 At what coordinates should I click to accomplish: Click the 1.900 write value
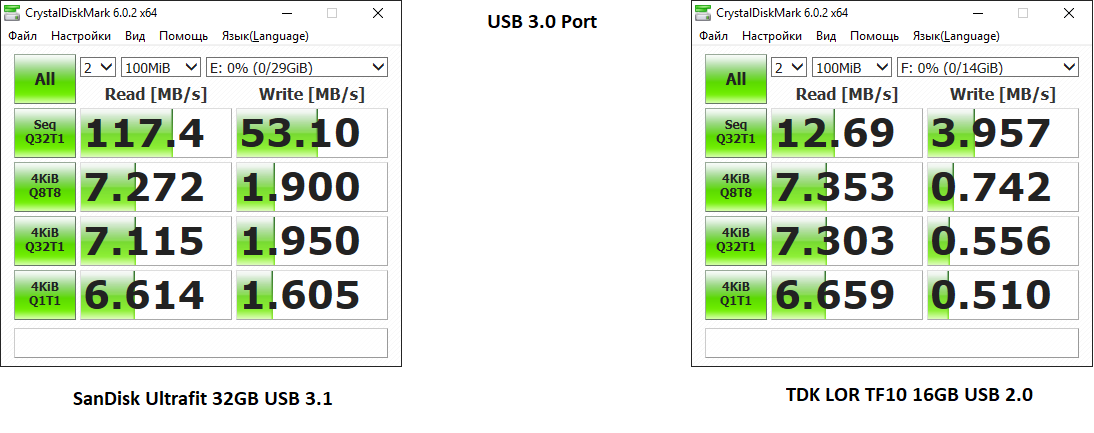311,187
